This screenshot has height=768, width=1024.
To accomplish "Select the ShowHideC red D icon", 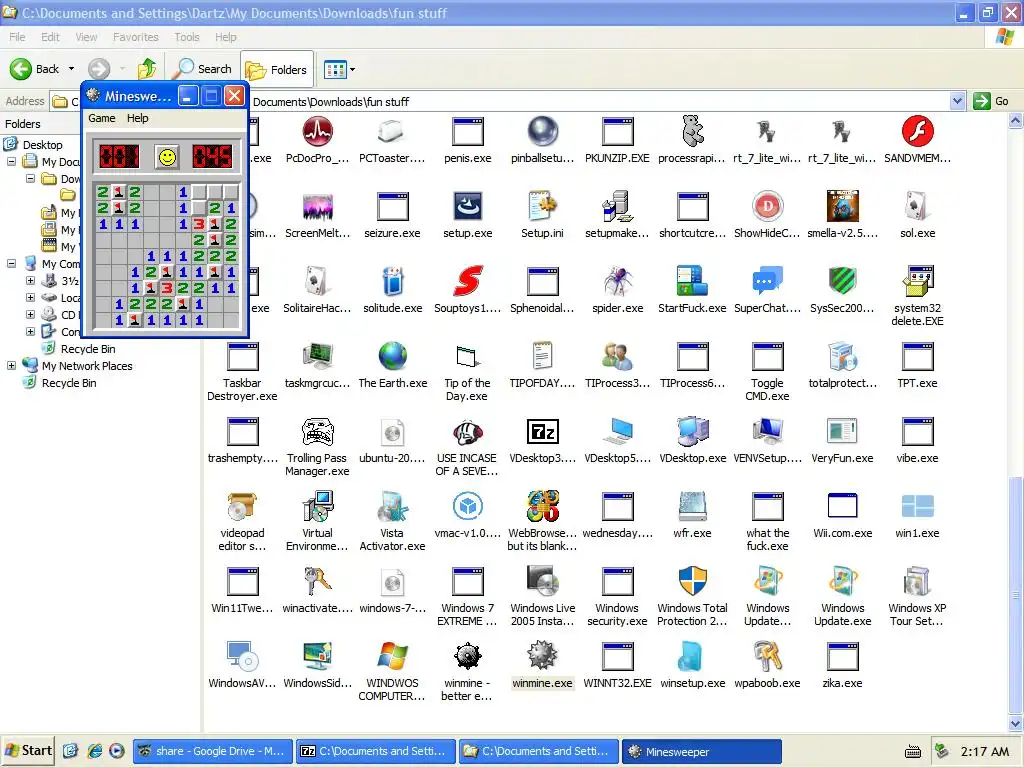I will pos(767,206).
